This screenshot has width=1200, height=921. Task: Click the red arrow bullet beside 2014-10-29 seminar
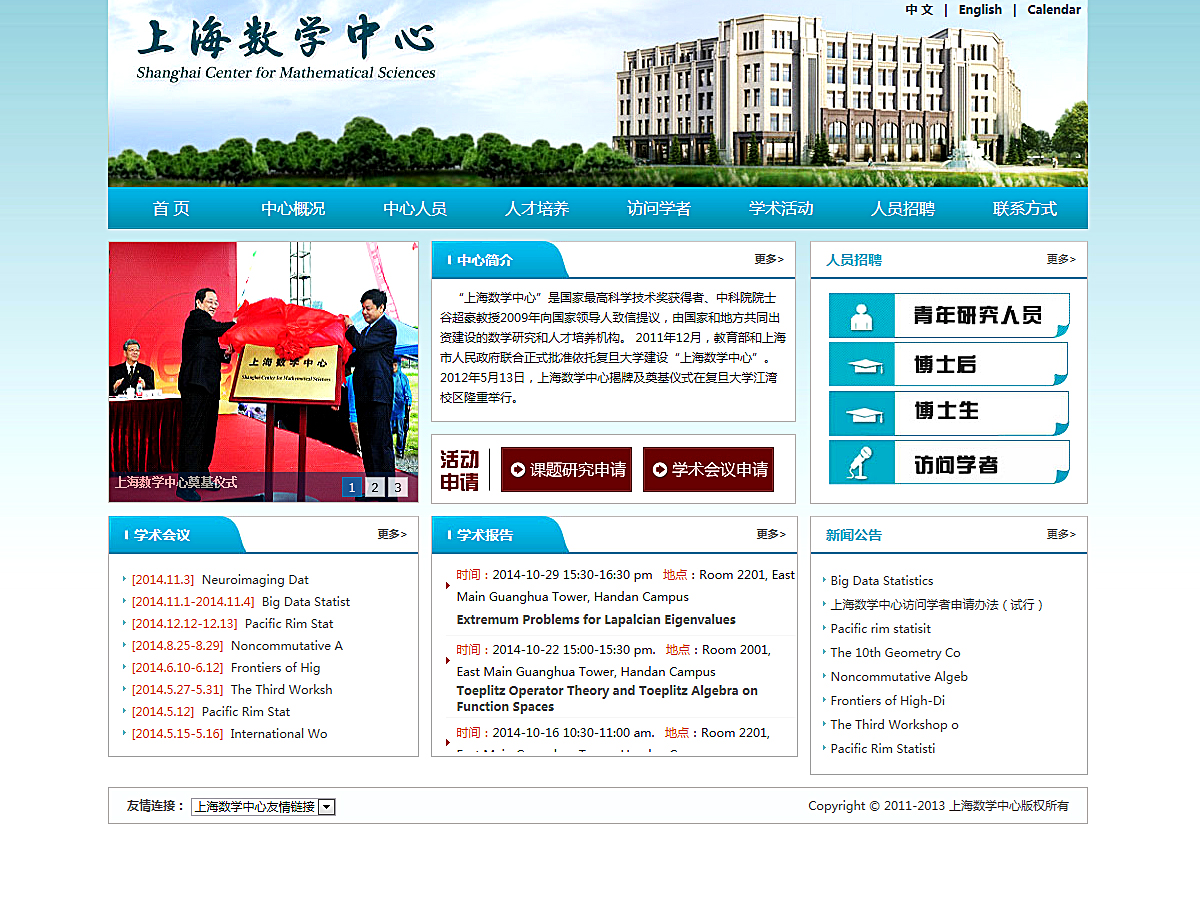(448, 585)
